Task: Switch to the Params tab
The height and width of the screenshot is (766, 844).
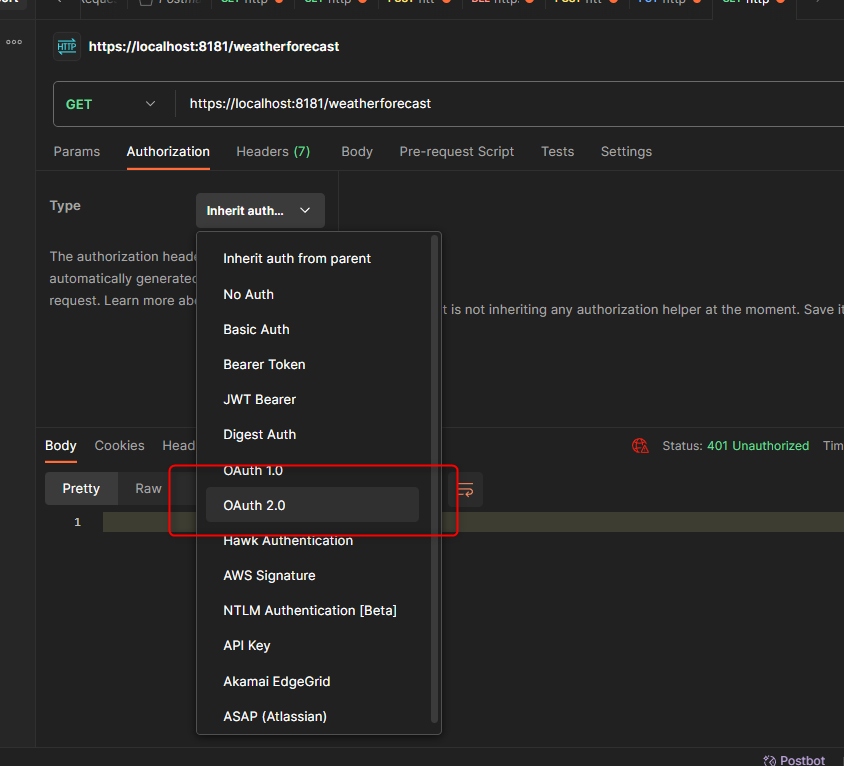Action: (77, 152)
